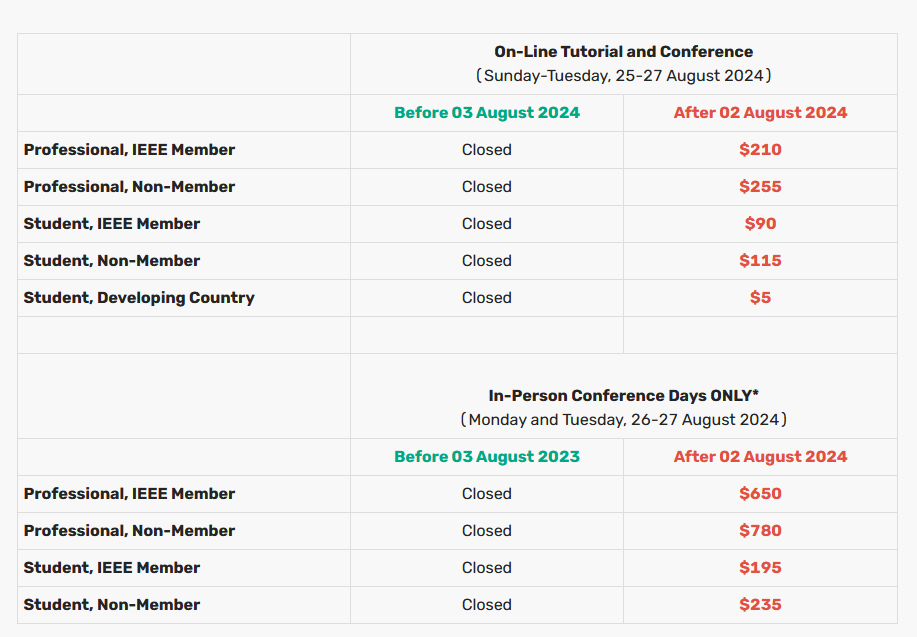Select the $235 in-person Student Non-Member price

(x=760, y=604)
